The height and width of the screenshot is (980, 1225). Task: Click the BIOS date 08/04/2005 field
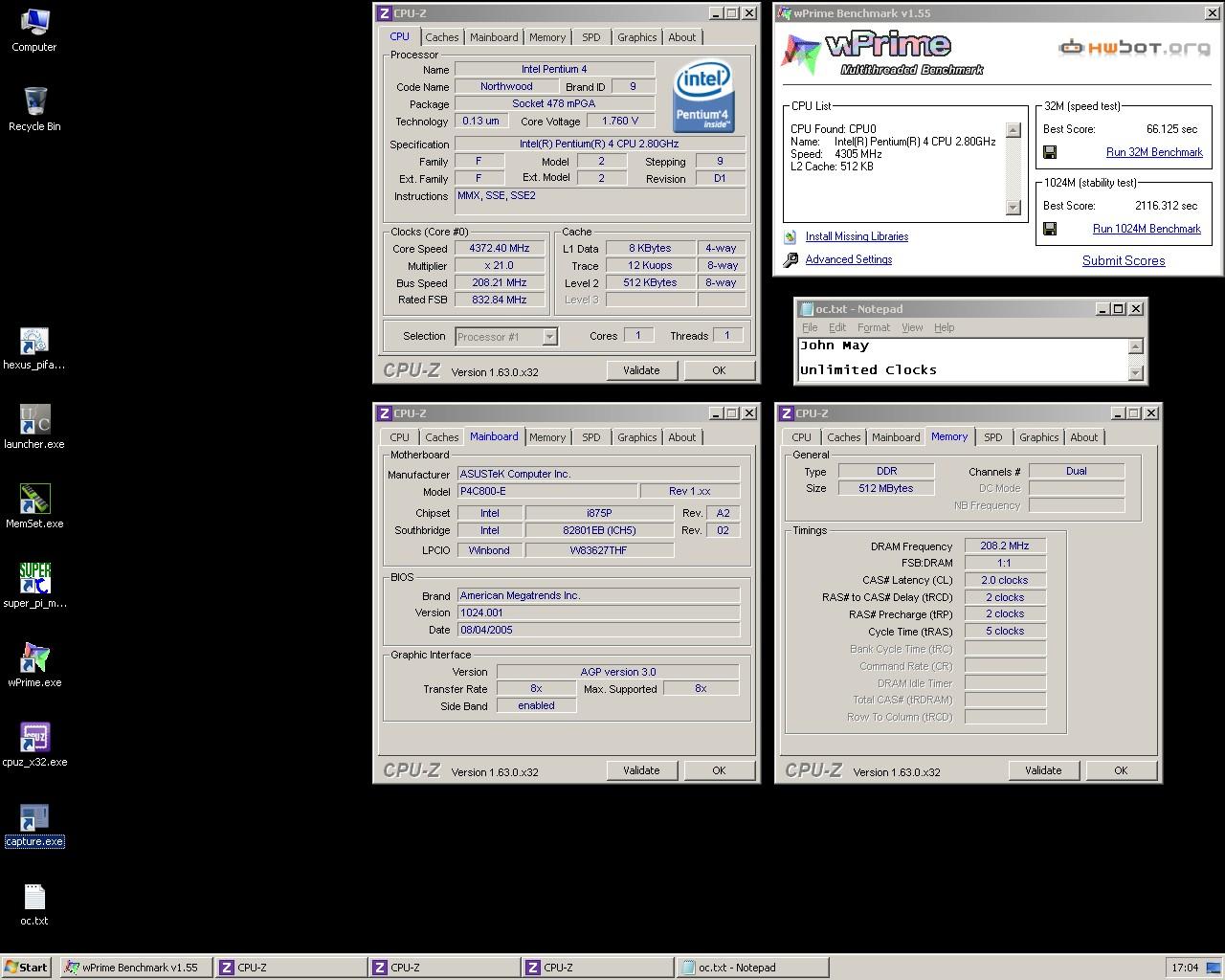click(598, 630)
